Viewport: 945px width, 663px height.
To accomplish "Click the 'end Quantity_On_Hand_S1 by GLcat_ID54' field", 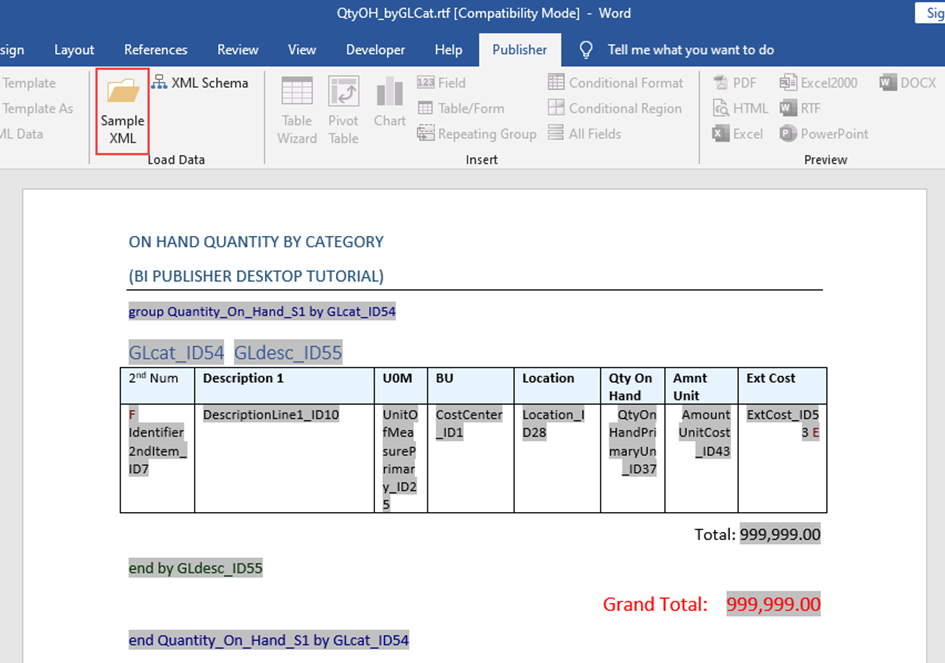I will pos(269,640).
